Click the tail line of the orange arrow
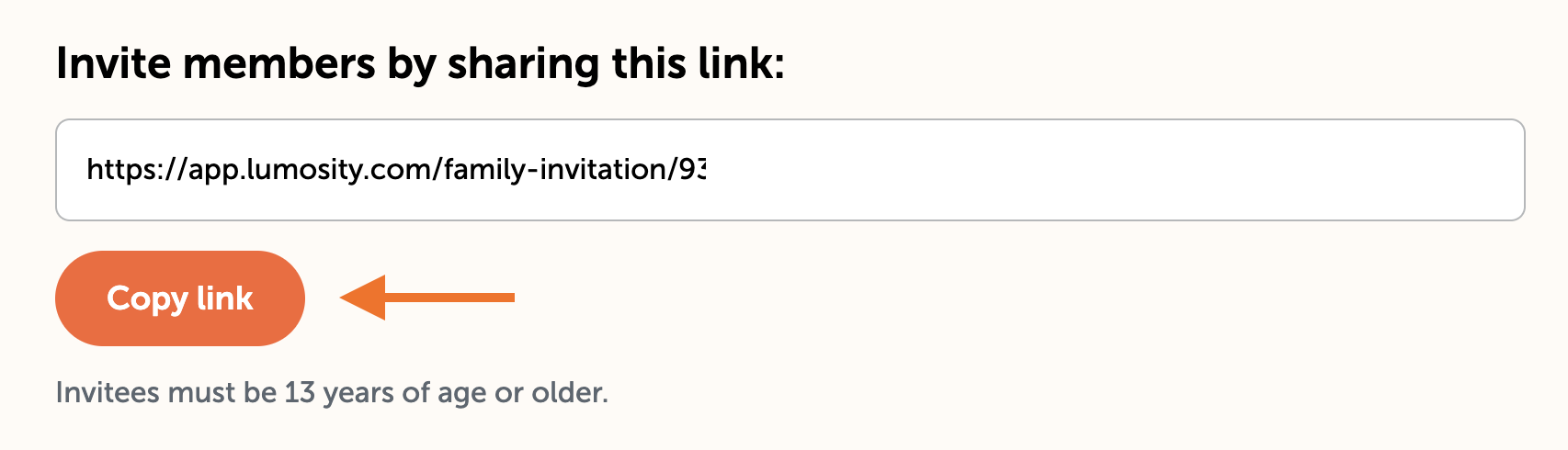This screenshot has width=1568, height=450. point(460,297)
